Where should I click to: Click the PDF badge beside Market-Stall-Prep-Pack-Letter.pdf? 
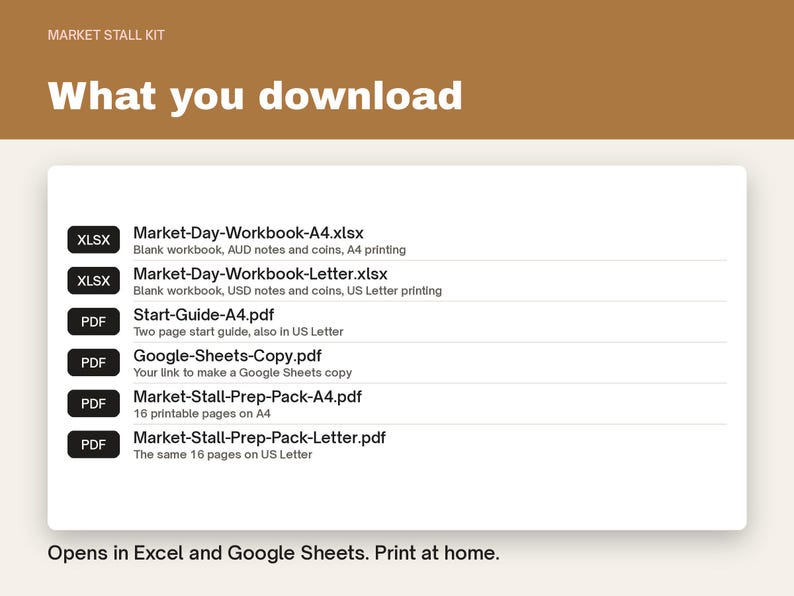coord(94,445)
